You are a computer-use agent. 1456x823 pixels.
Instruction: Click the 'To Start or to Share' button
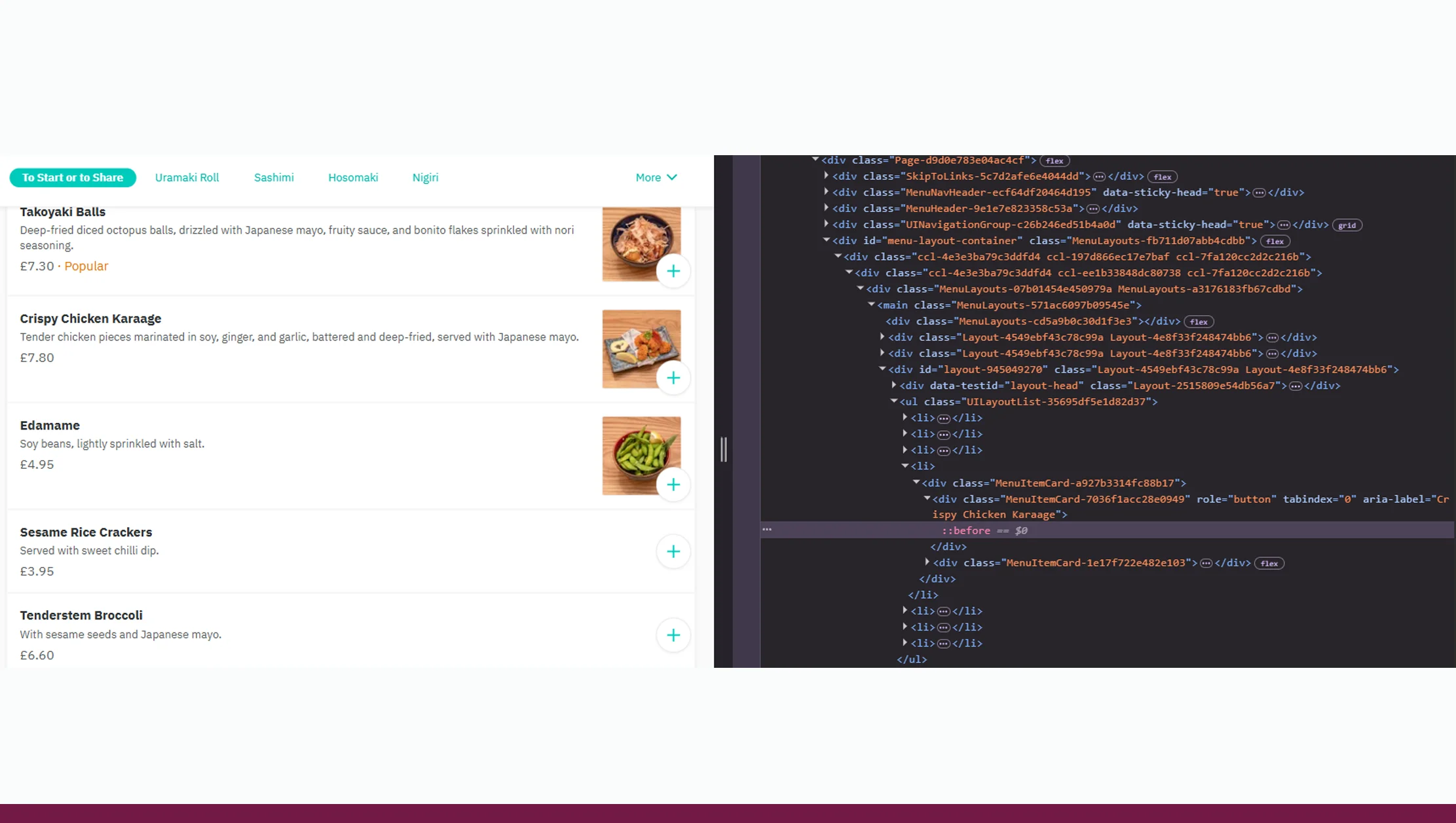[x=73, y=177]
